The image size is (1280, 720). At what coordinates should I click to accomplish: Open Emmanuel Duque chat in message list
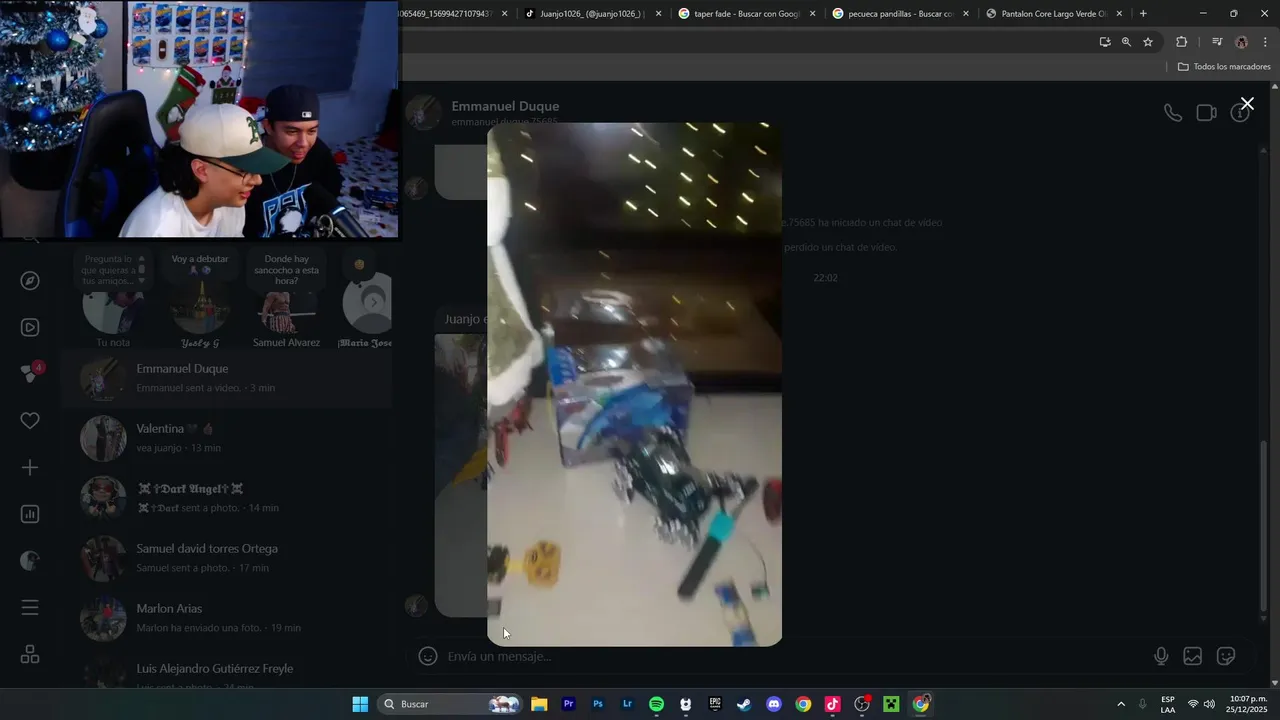coord(227,378)
